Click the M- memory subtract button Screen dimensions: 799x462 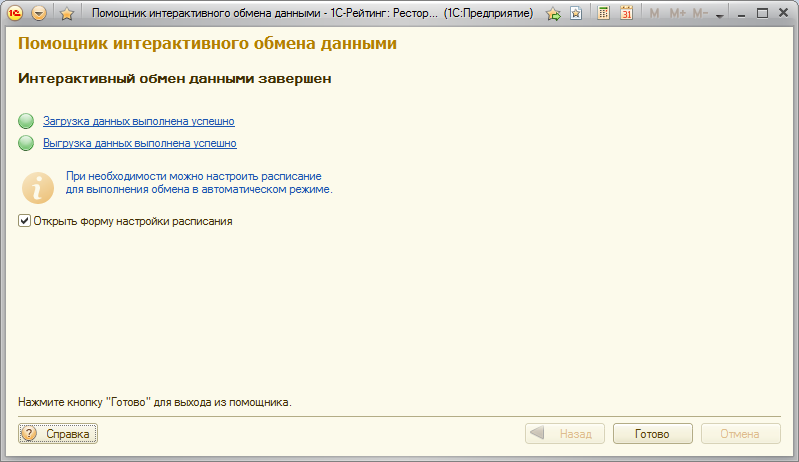[701, 13]
